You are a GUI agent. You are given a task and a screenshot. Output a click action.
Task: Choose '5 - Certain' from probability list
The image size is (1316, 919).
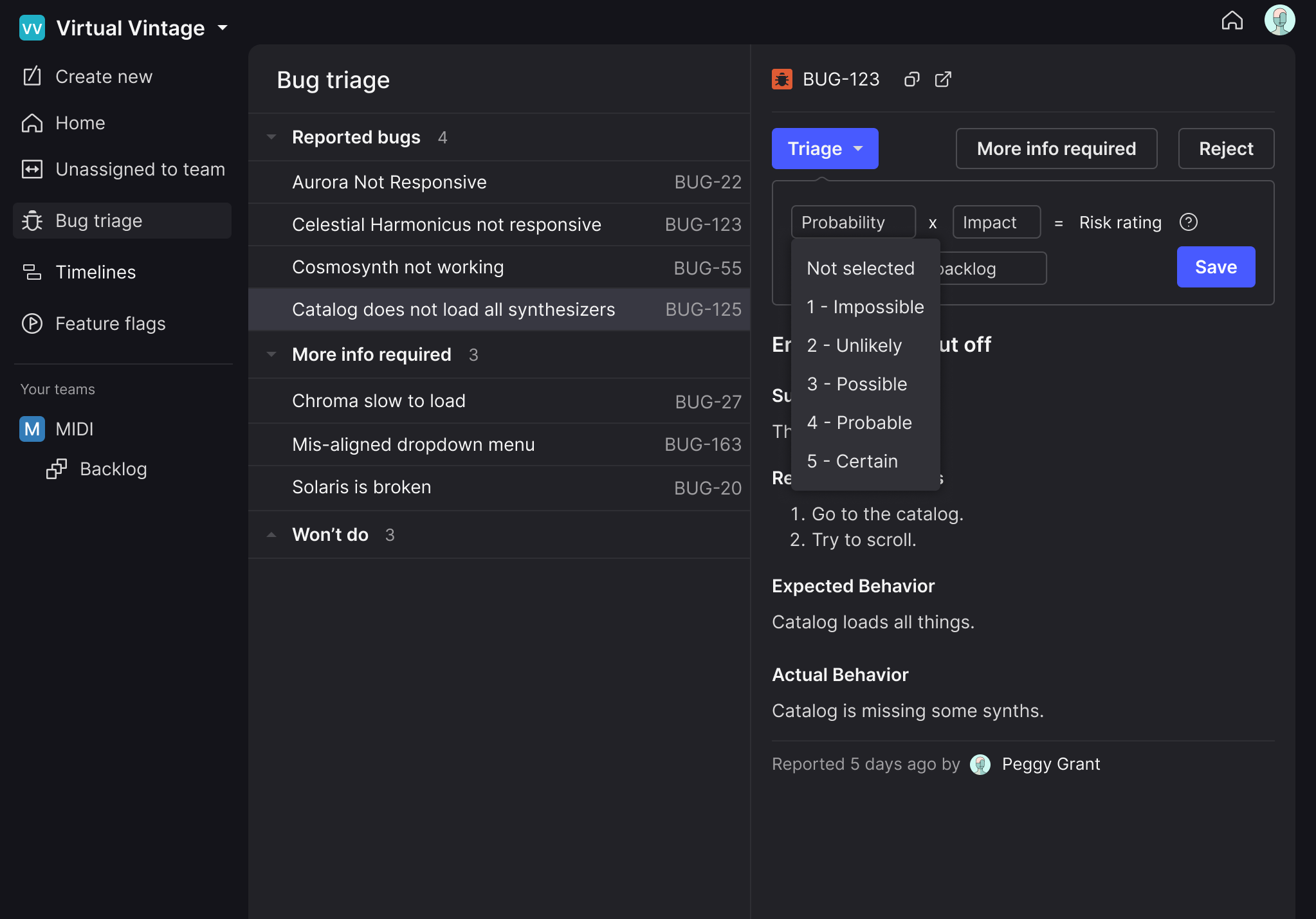[x=852, y=462]
